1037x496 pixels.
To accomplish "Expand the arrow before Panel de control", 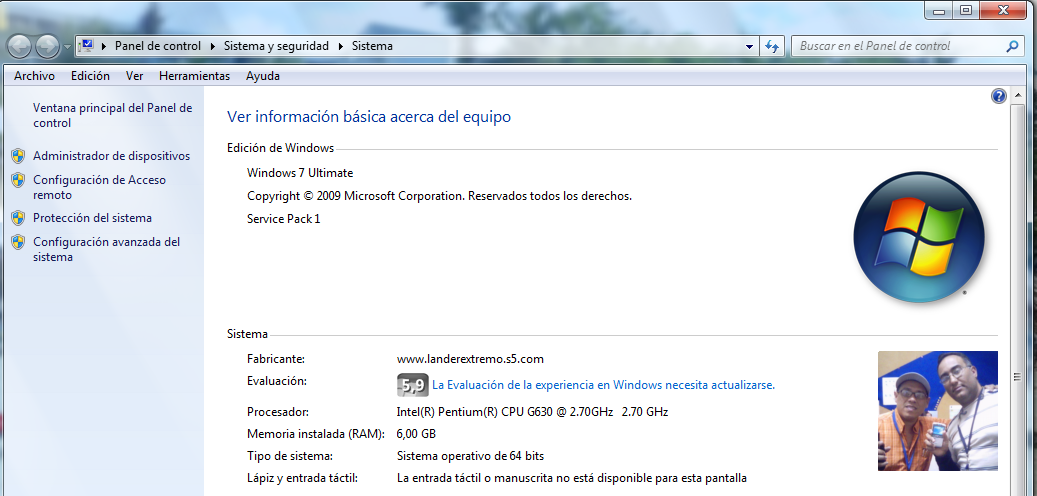I will 104,46.
